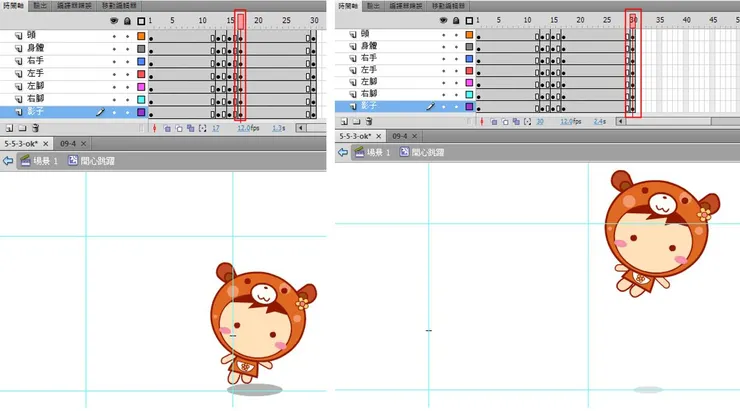Lock the 左手 layer in frame-17 timeline
This screenshot has width=740, height=411.
click(x=127, y=74)
